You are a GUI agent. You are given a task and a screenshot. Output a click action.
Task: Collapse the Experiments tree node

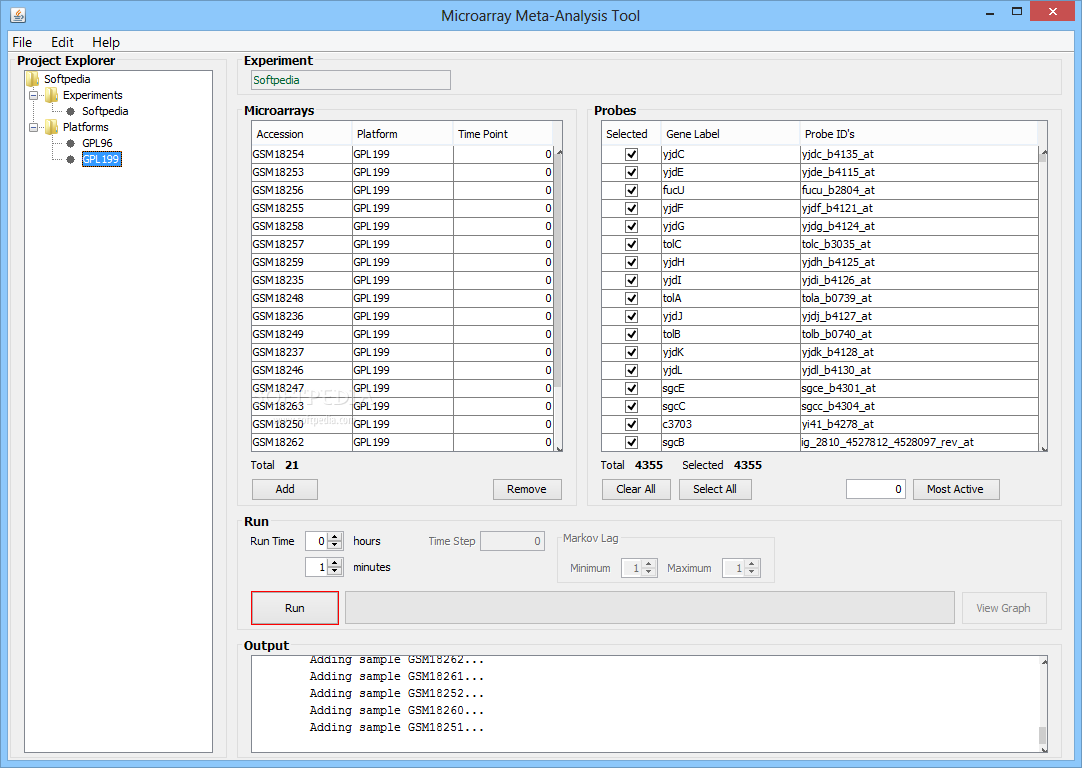tap(33, 95)
